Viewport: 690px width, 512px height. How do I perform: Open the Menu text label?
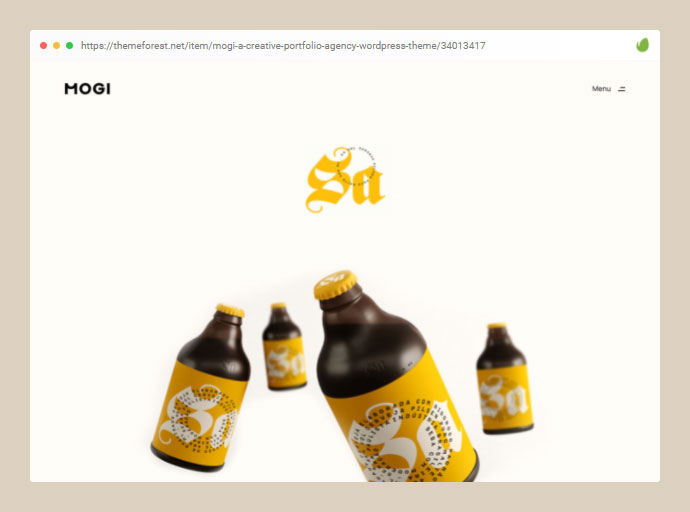[601, 89]
